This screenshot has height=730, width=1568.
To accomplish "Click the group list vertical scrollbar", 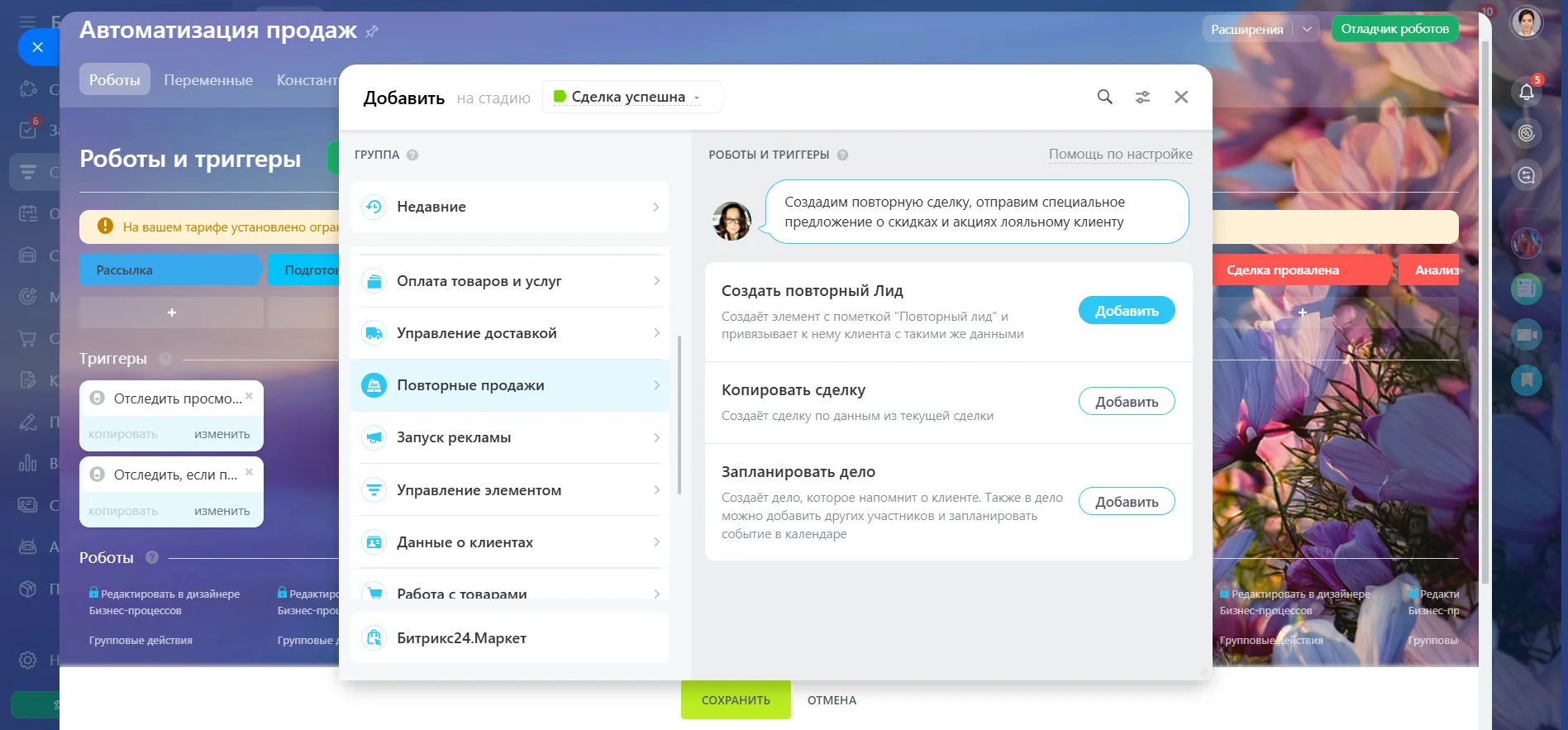I will [x=679, y=413].
